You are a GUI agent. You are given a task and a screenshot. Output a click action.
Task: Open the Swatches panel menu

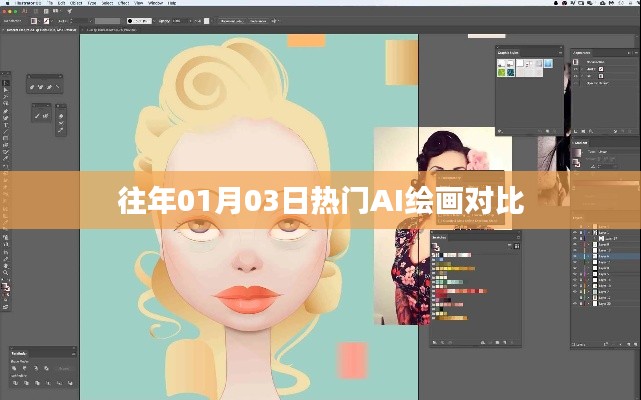click(518, 237)
